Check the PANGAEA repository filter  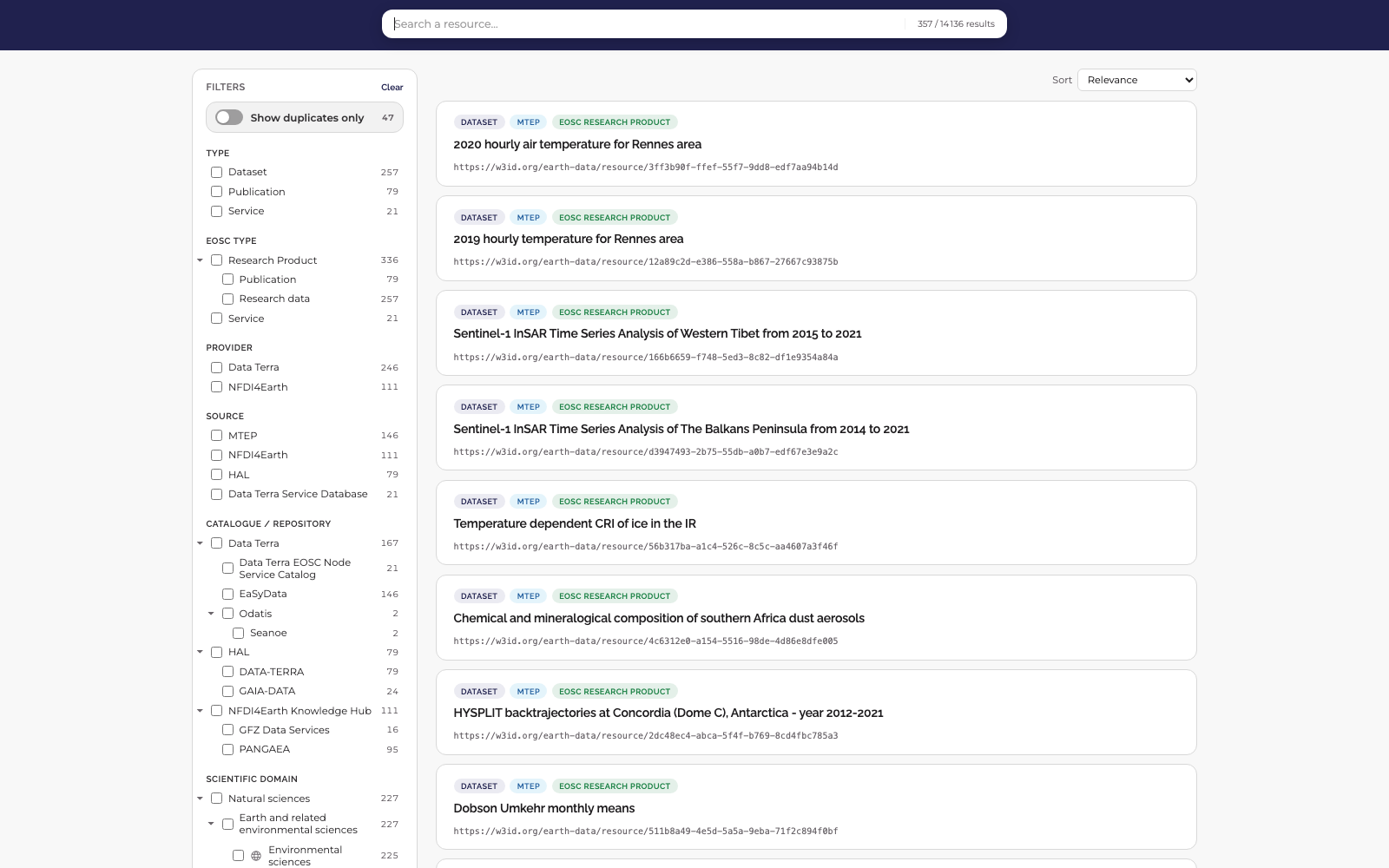[227, 749]
